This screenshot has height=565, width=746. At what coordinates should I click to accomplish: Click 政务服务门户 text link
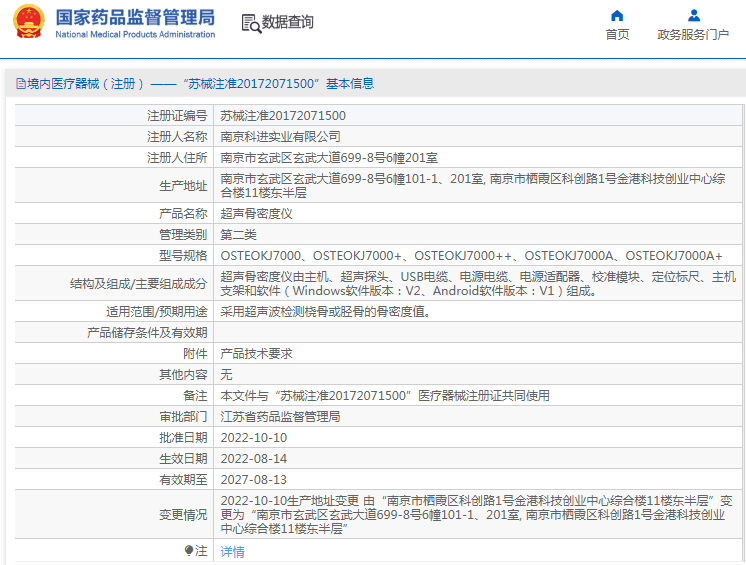point(693,35)
